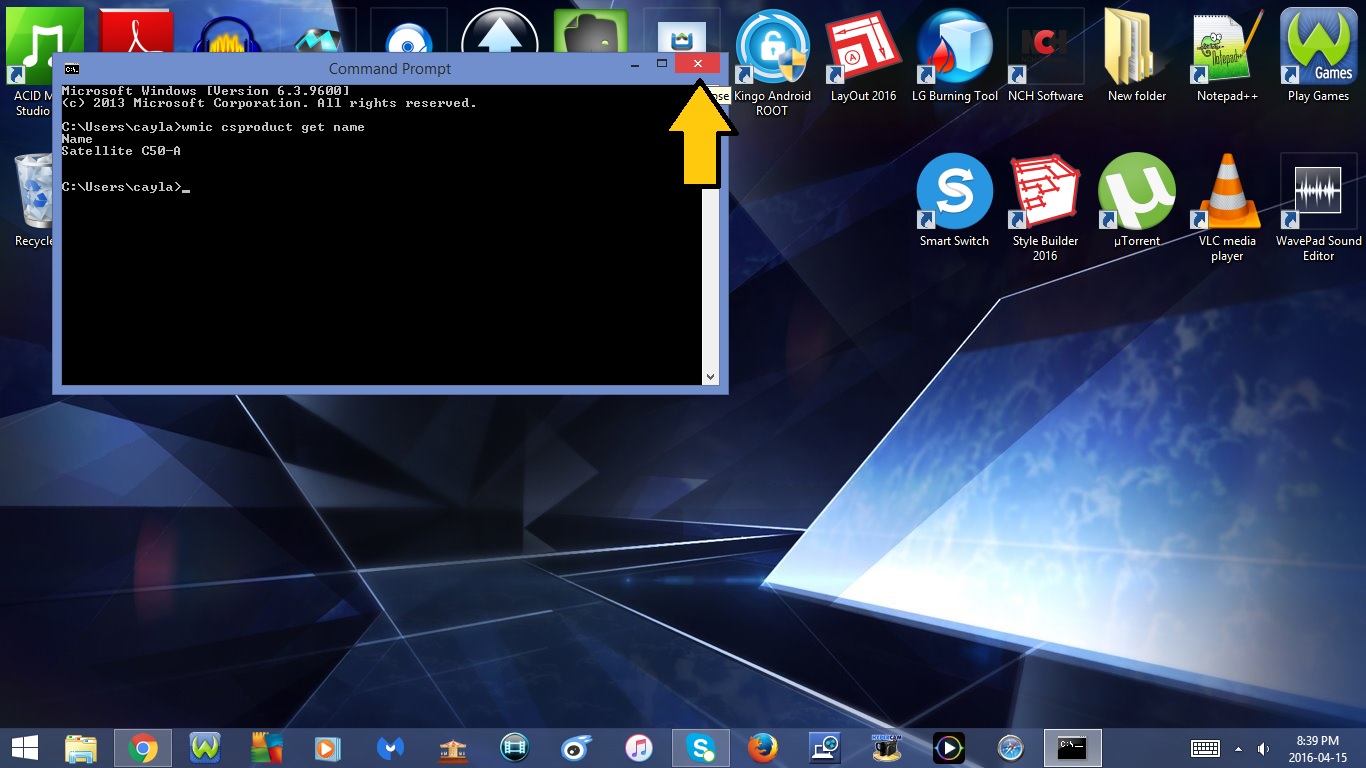Click the green W games taskbar icon

205,748
